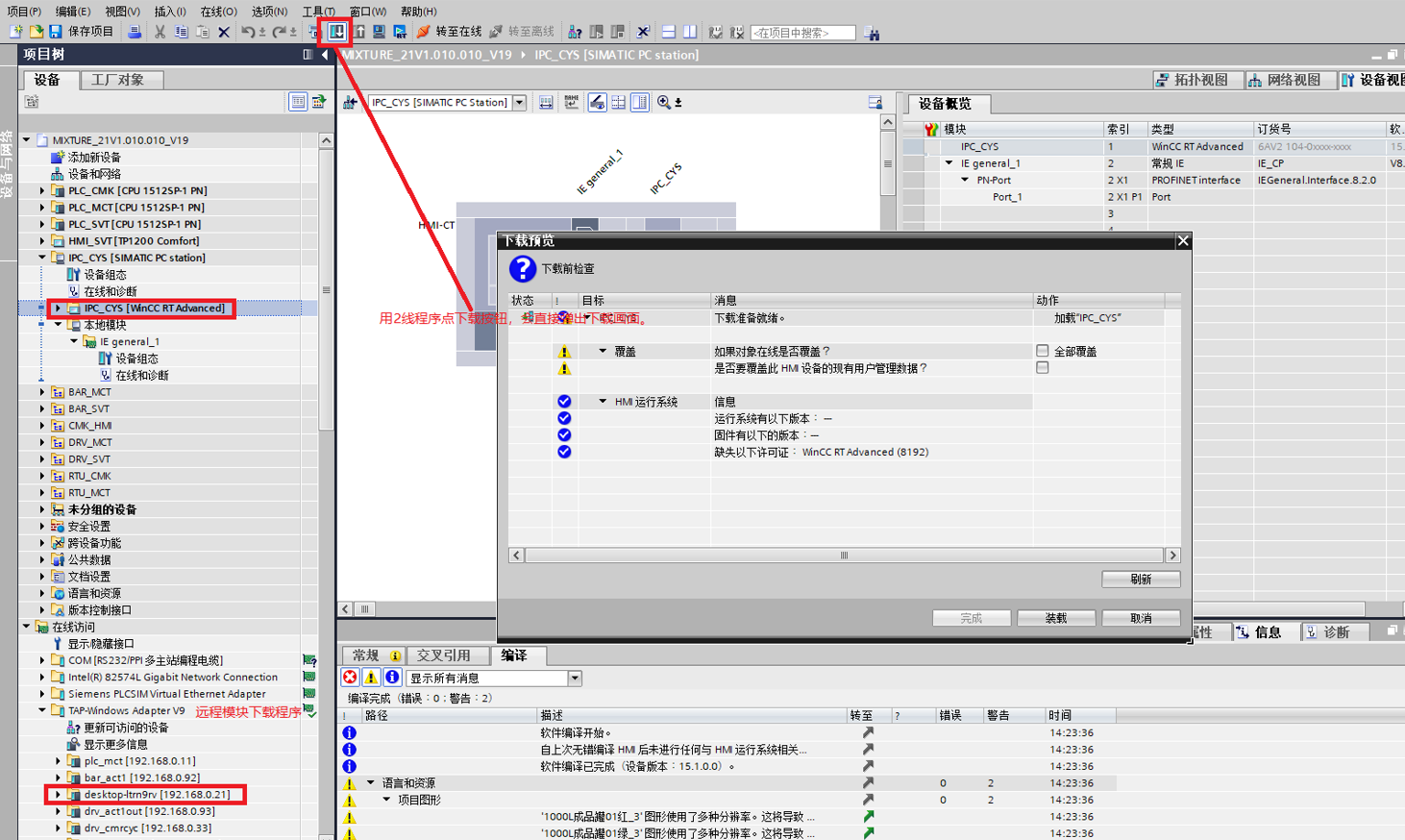Select the IE general_1 row in 设备概览

click(x=1153, y=163)
